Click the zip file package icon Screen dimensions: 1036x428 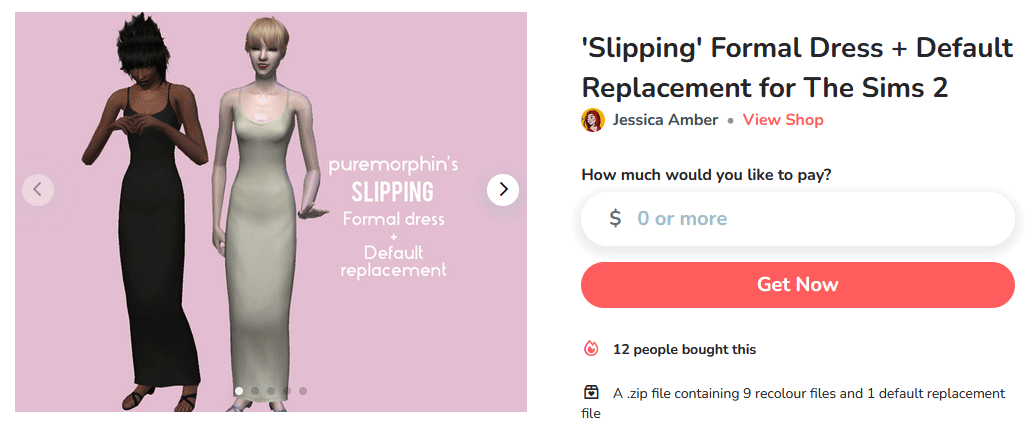pyautogui.click(x=591, y=393)
